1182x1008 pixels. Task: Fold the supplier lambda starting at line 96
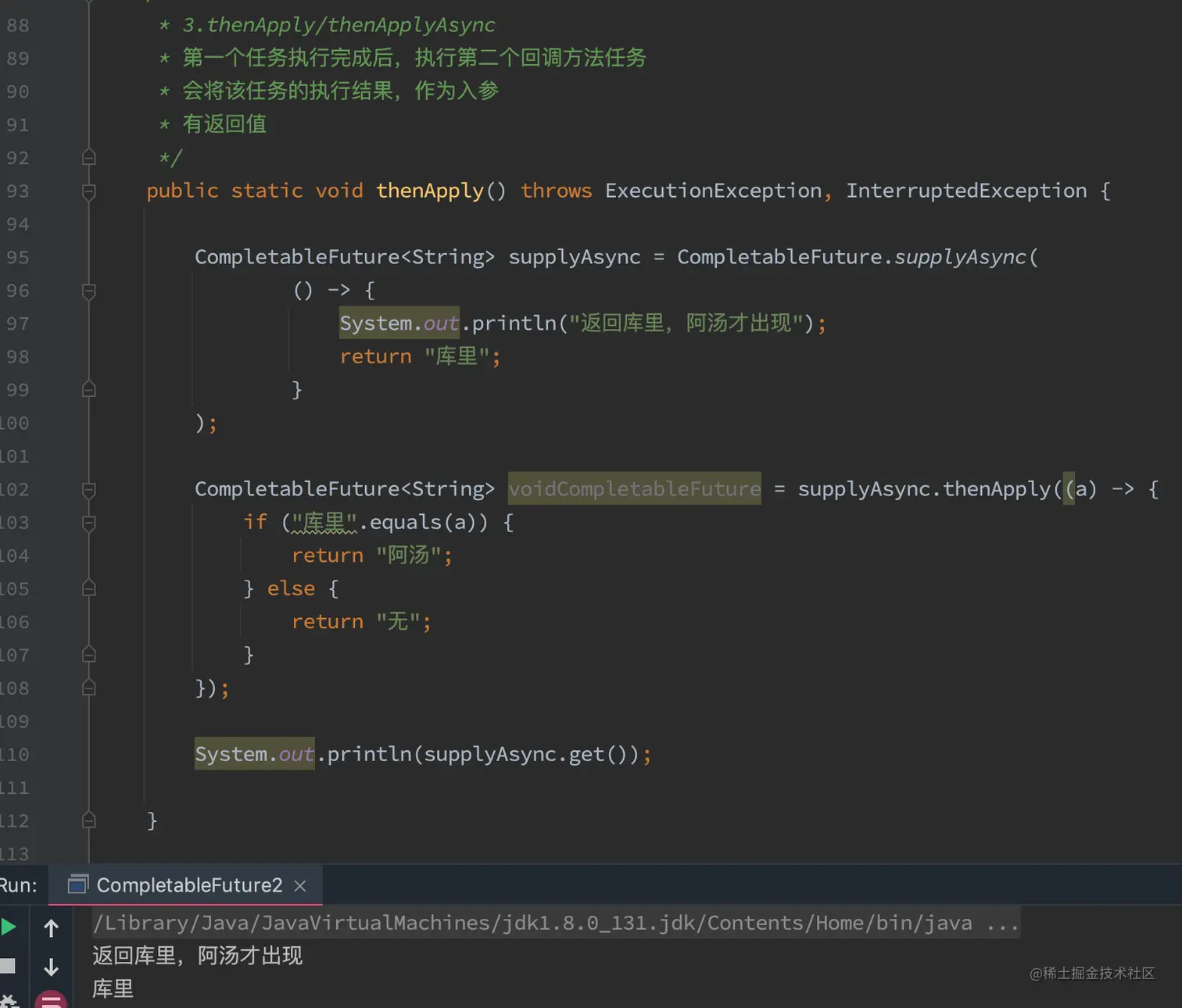(x=89, y=291)
